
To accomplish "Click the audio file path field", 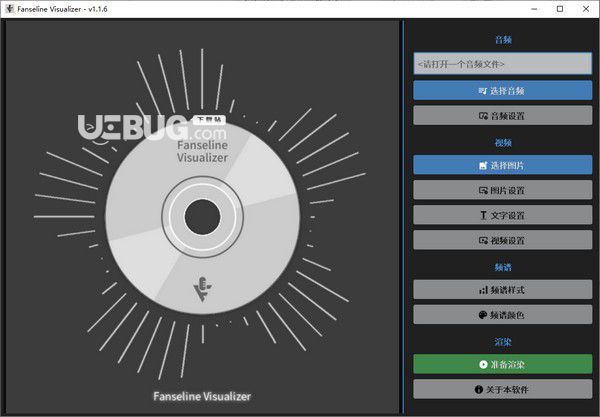I will [x=502, y=64].
